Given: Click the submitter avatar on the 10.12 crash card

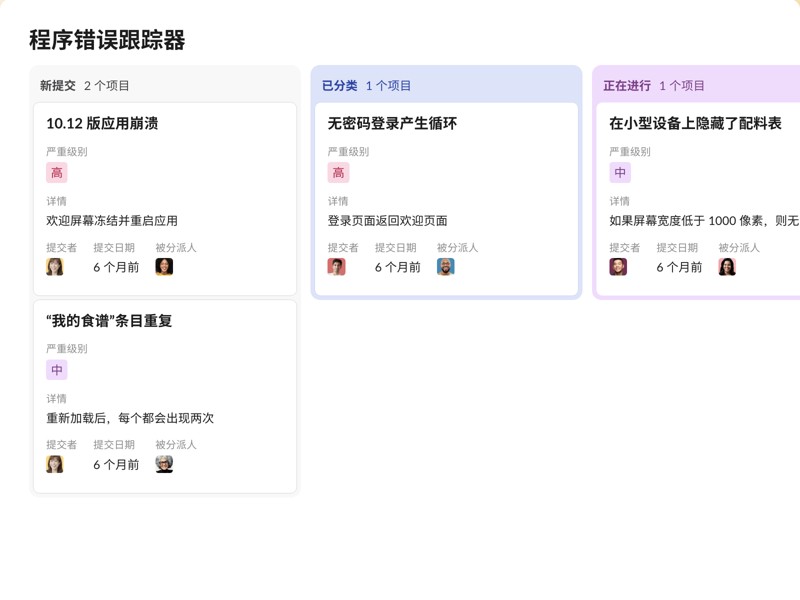Looking at the screenshot, I should point(55,267).
